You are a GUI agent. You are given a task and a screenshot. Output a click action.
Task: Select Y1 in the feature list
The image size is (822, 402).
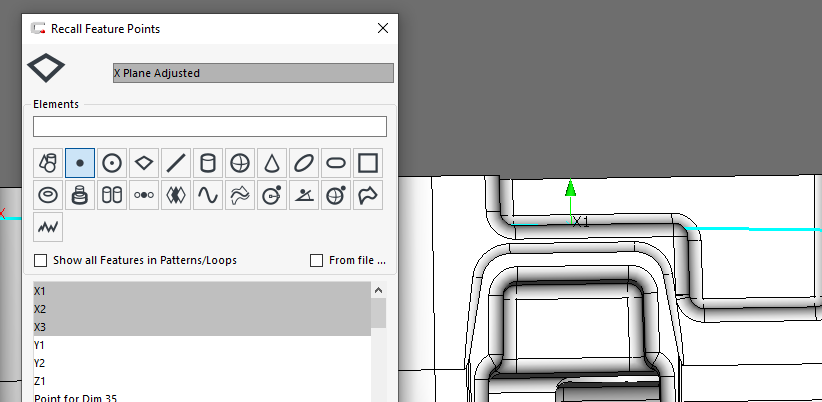(202, 345)
